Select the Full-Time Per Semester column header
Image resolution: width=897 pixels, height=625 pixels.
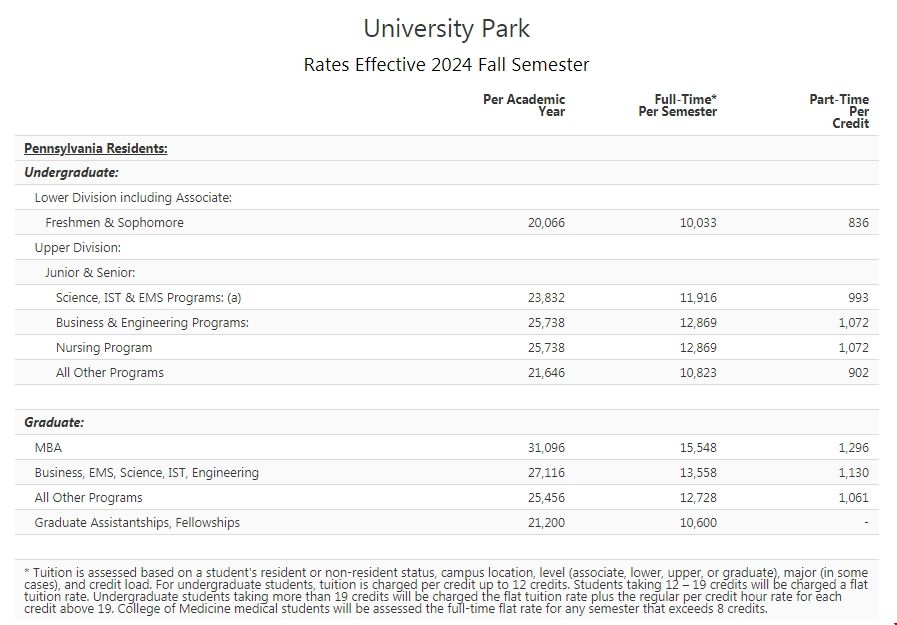coord(677,105)
